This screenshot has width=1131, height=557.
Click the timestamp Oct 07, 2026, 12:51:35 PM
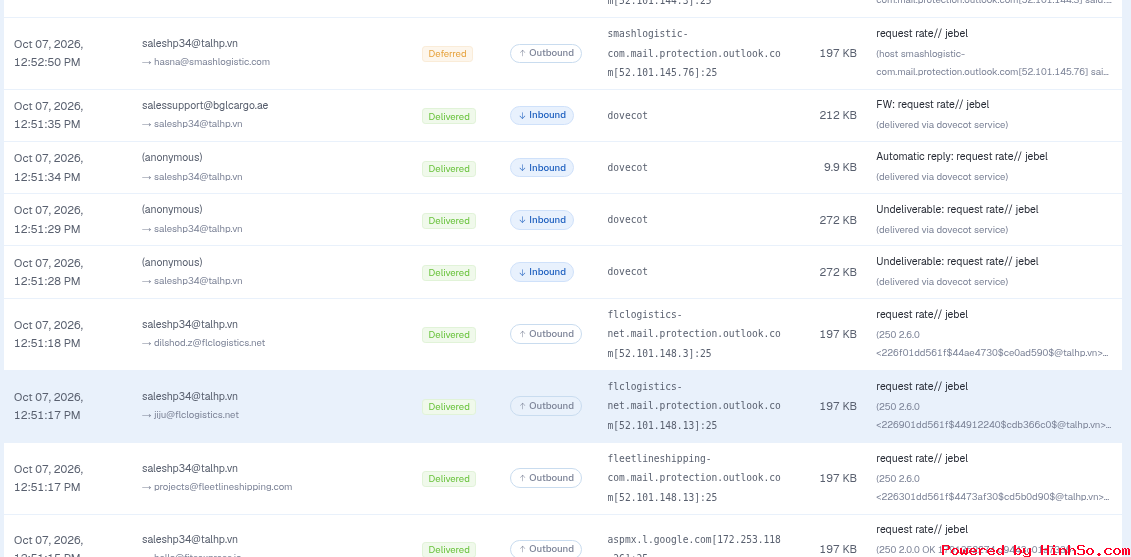click(48, 115)
